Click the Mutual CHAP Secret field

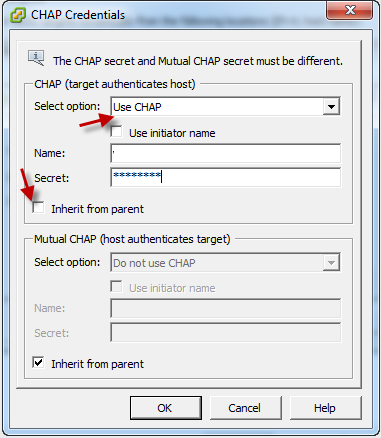[x=225, y=332]
